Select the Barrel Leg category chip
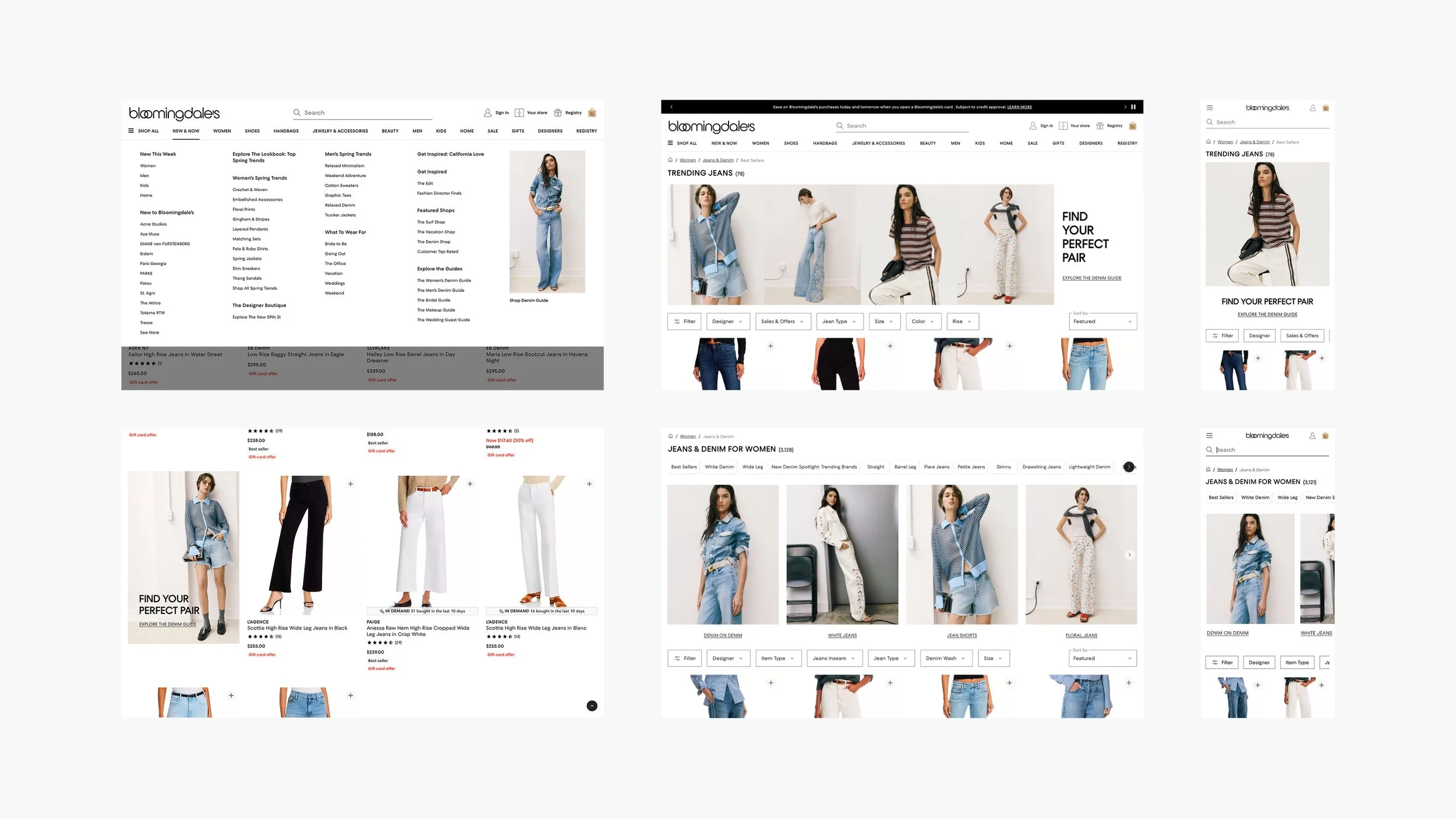 905,467
